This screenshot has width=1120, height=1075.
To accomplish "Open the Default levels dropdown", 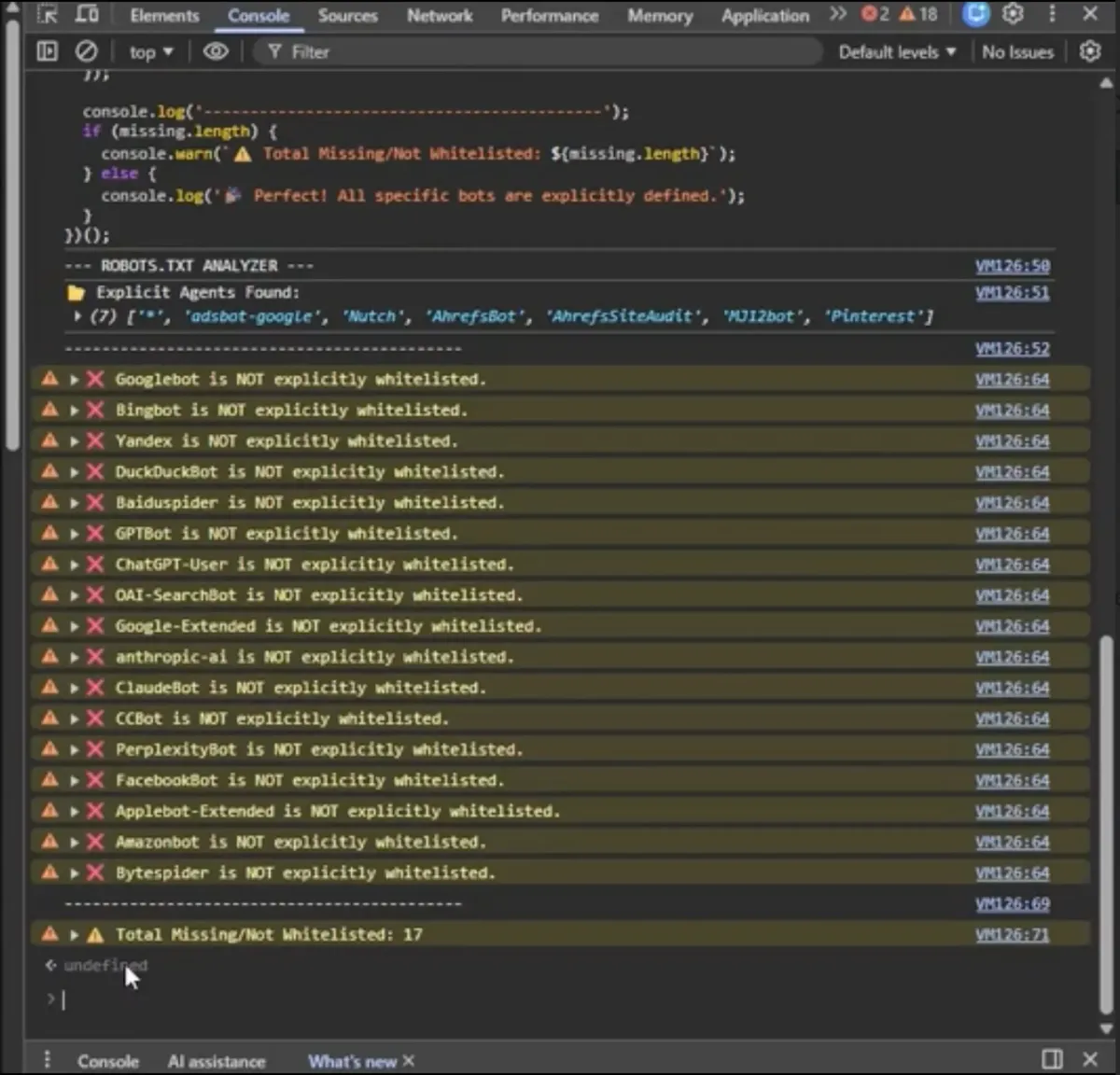I will (x=897, y=52).
